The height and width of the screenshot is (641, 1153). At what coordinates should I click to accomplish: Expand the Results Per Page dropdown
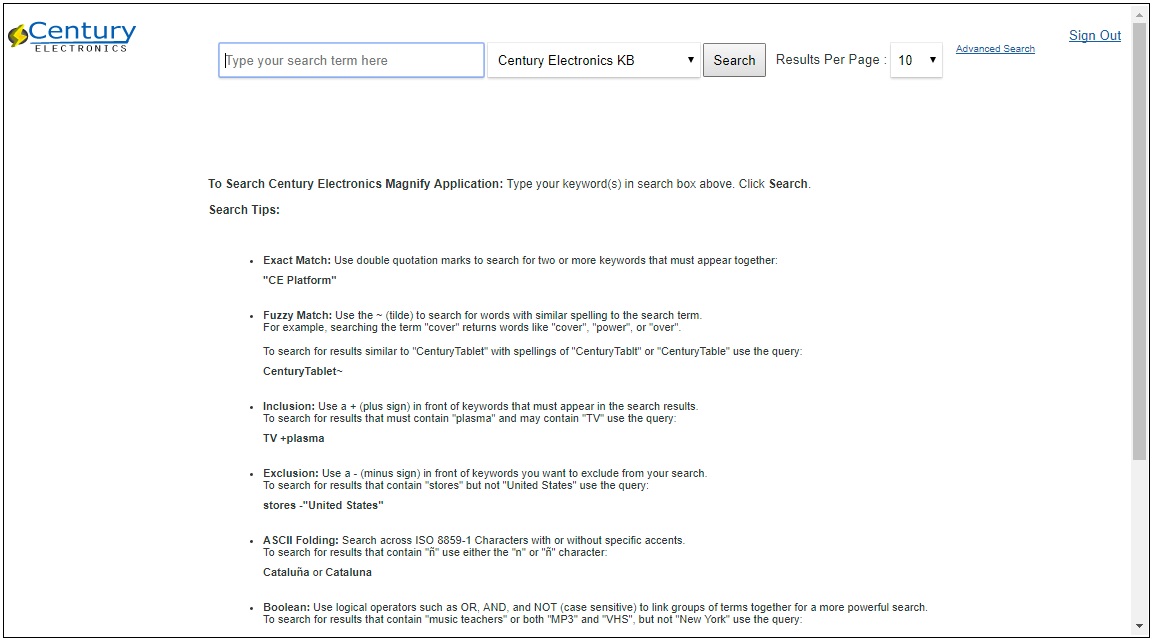pos(916,60)
